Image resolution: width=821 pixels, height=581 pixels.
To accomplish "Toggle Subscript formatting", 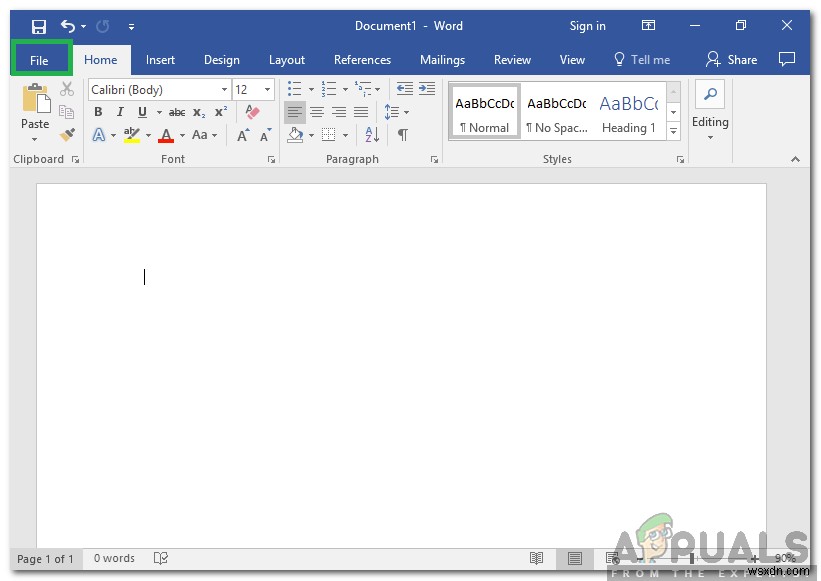I will 199,113.
